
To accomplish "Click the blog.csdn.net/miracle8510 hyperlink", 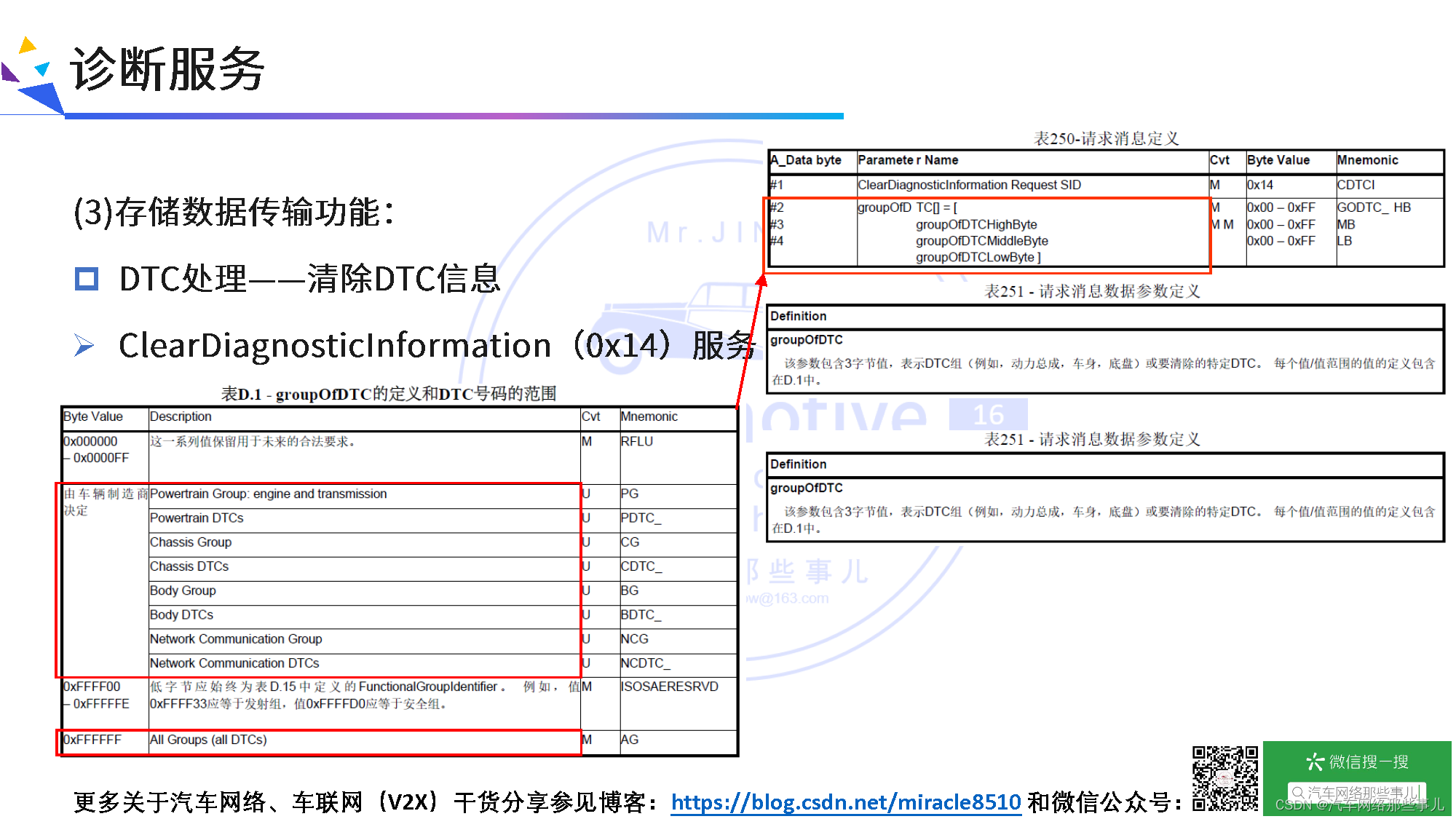I will 845,802.
